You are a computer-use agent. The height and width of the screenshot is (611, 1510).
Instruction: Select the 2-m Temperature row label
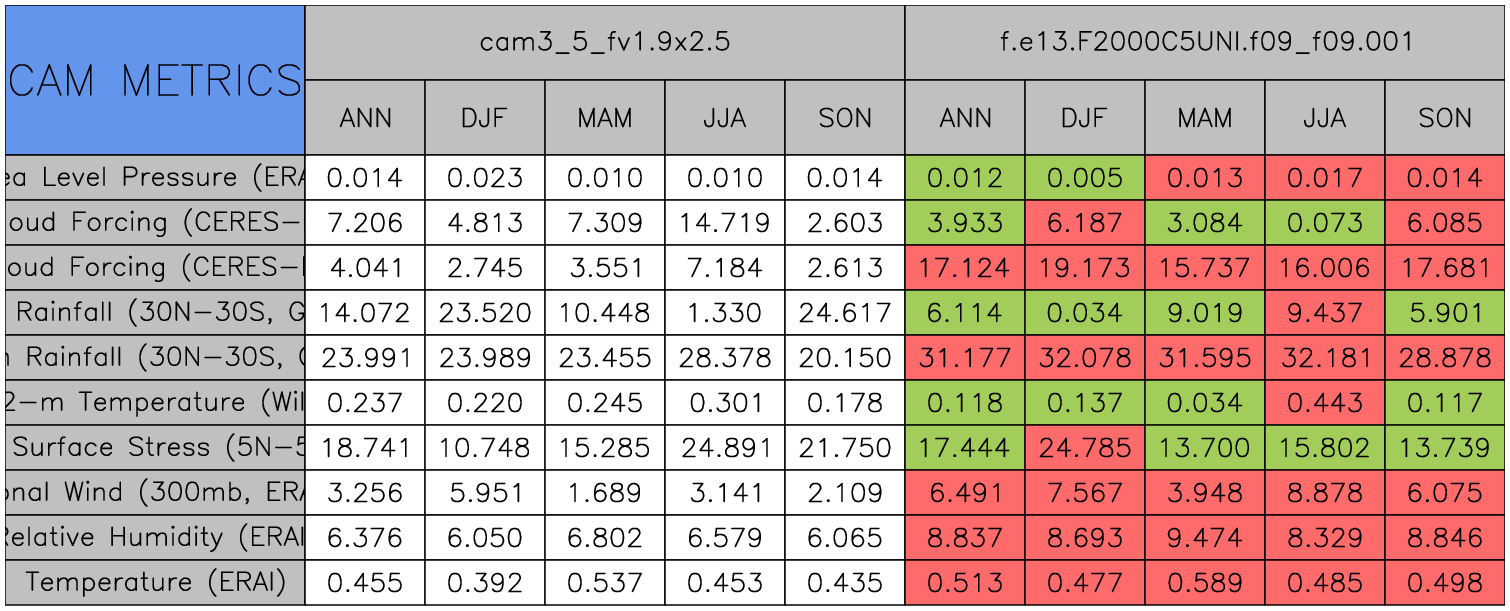155,403
